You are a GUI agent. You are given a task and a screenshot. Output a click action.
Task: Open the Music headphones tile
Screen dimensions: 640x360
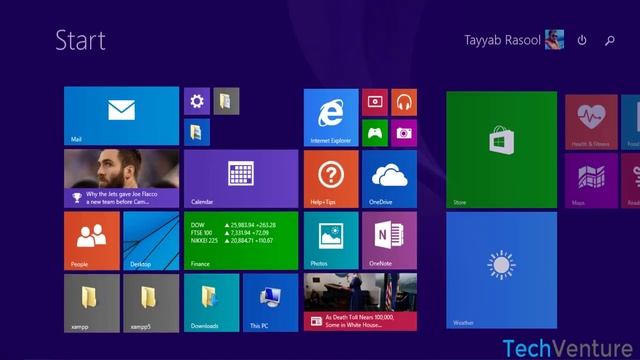(x=404, y=102)
